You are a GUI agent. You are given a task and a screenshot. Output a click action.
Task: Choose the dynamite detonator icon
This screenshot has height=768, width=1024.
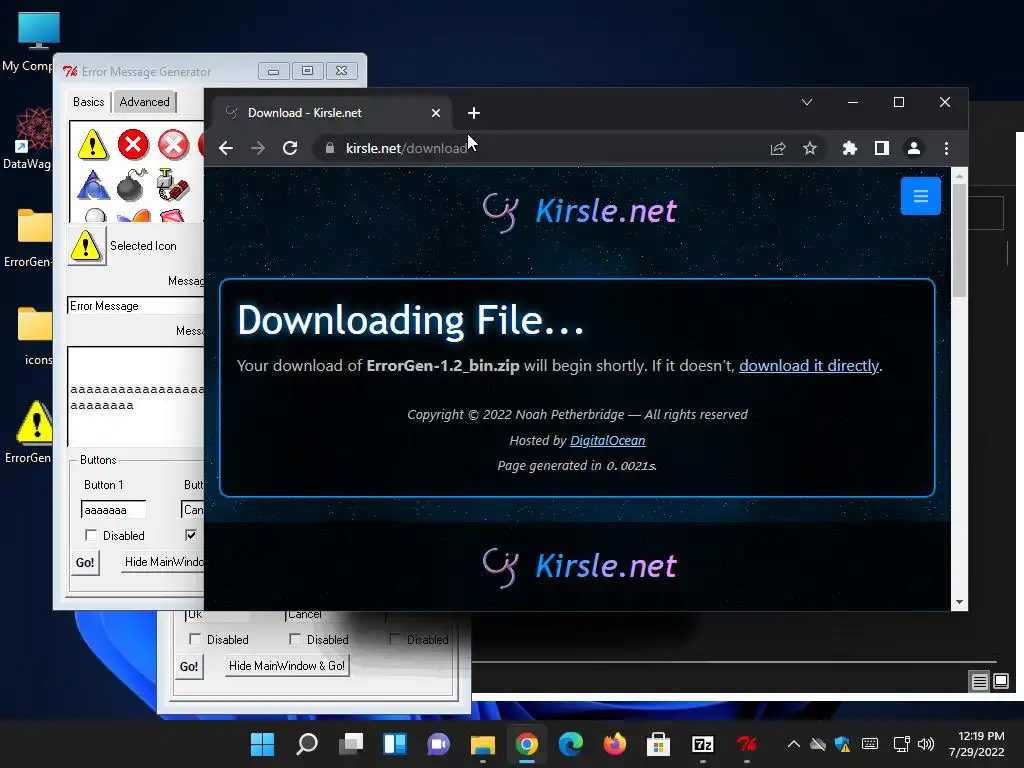coord(173,185)
